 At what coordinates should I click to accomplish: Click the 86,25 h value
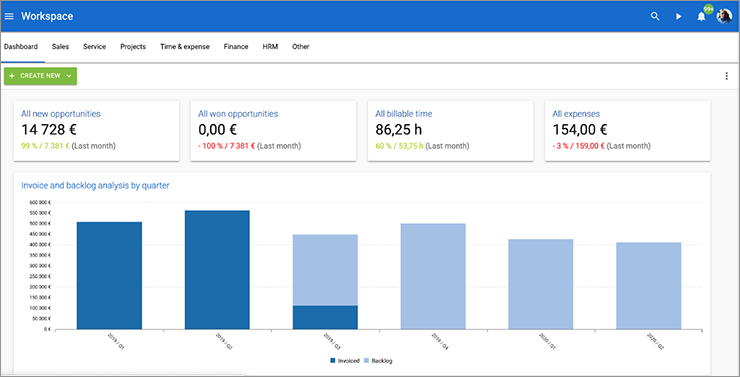click(x=400, y=129)
